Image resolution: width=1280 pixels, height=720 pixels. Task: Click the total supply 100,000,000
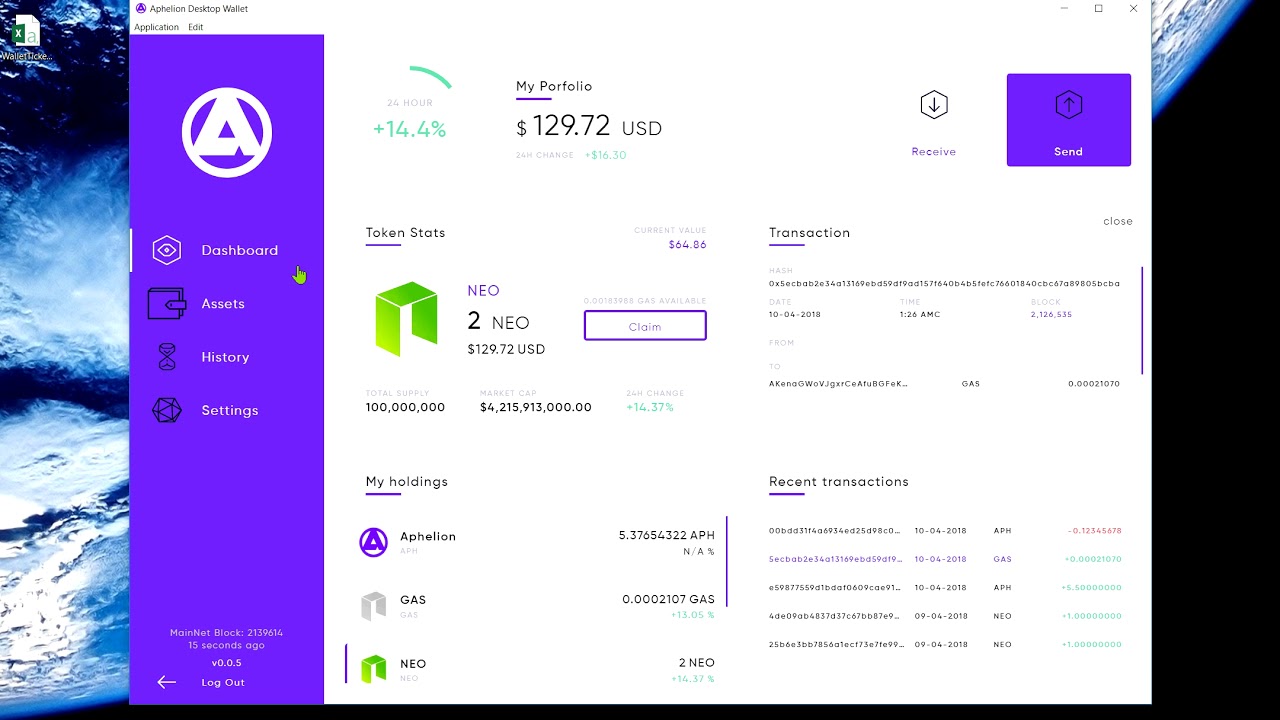coord(405,407)
